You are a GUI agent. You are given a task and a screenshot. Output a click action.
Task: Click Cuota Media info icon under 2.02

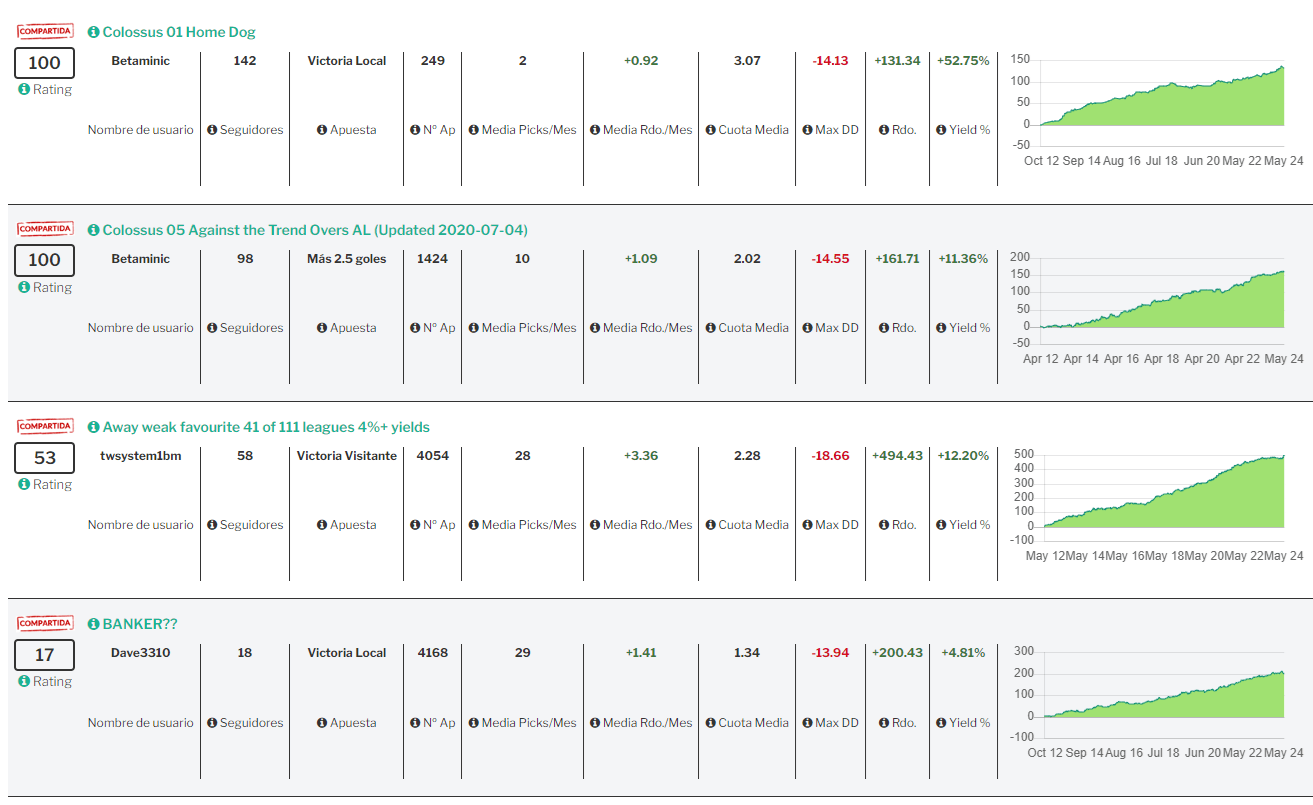pyautogui.click(x=710, y=328)
